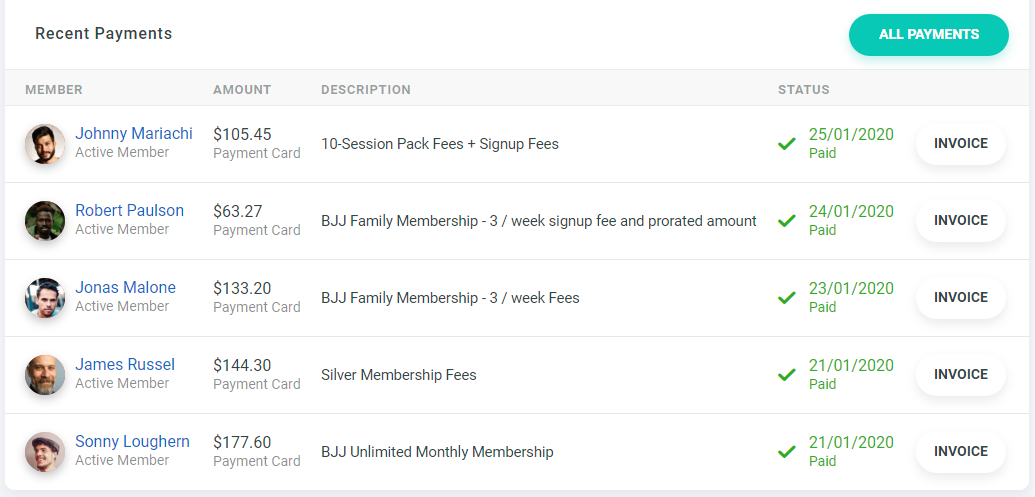Click the green checkmark for 25/01/2020 payment
The image size is (1035, 497).
coord(787,144)
